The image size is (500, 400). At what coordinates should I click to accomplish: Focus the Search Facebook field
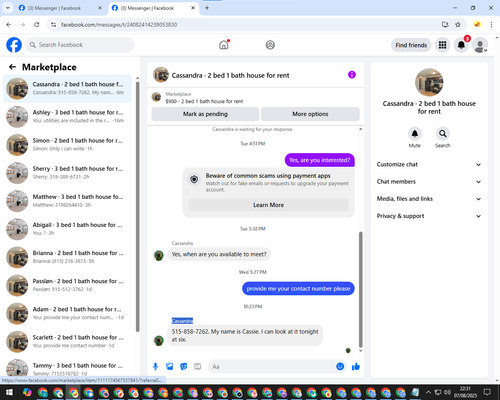[x=80, y=45]
